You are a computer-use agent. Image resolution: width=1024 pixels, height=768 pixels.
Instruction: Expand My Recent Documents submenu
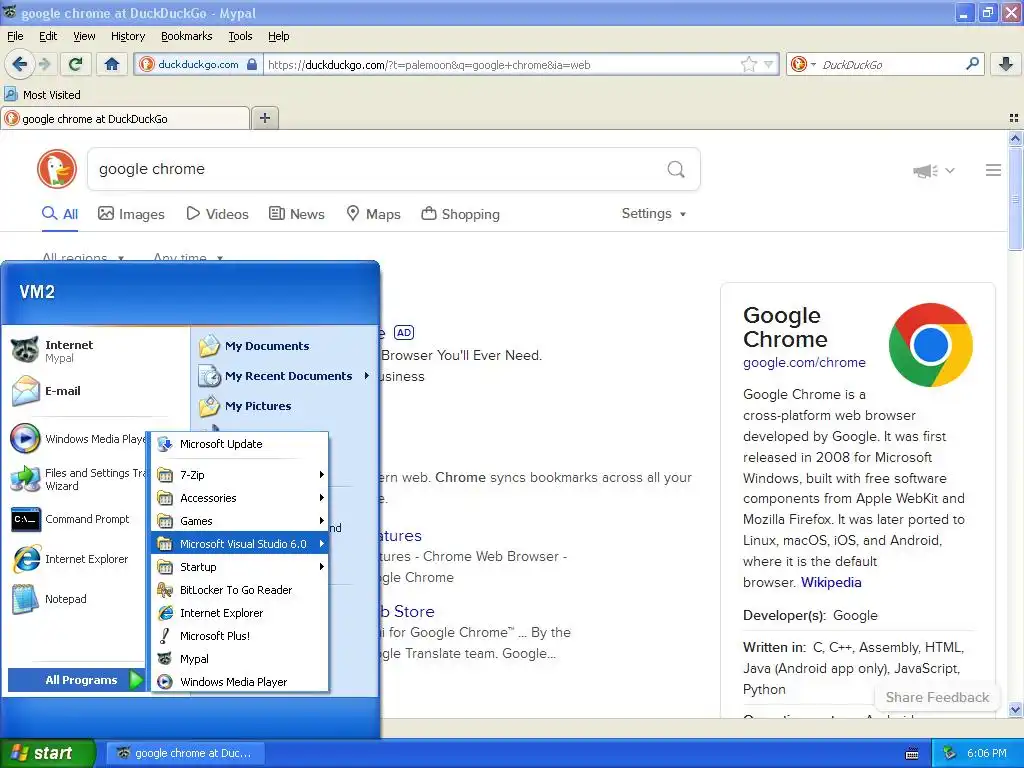click(x=285, y=376)
